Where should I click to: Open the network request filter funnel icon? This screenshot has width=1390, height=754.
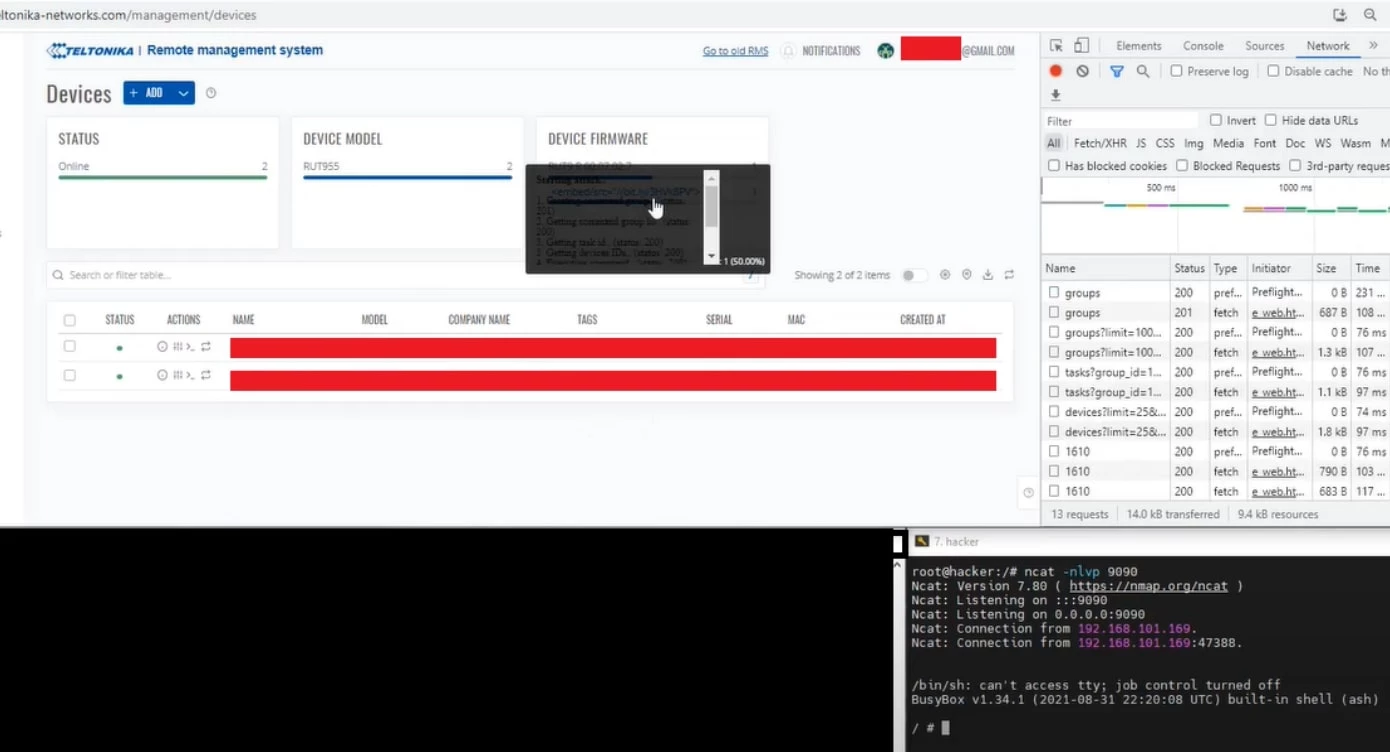pyautogui.click(x=1117, y=71)
